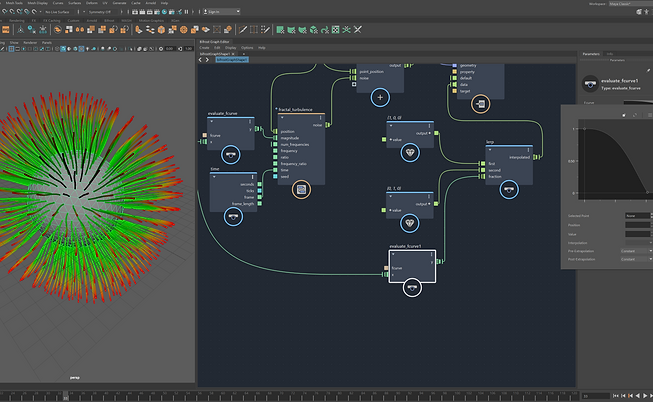Open the Arnold menu in main menu bar
The image size is (653, 402).
151,3
